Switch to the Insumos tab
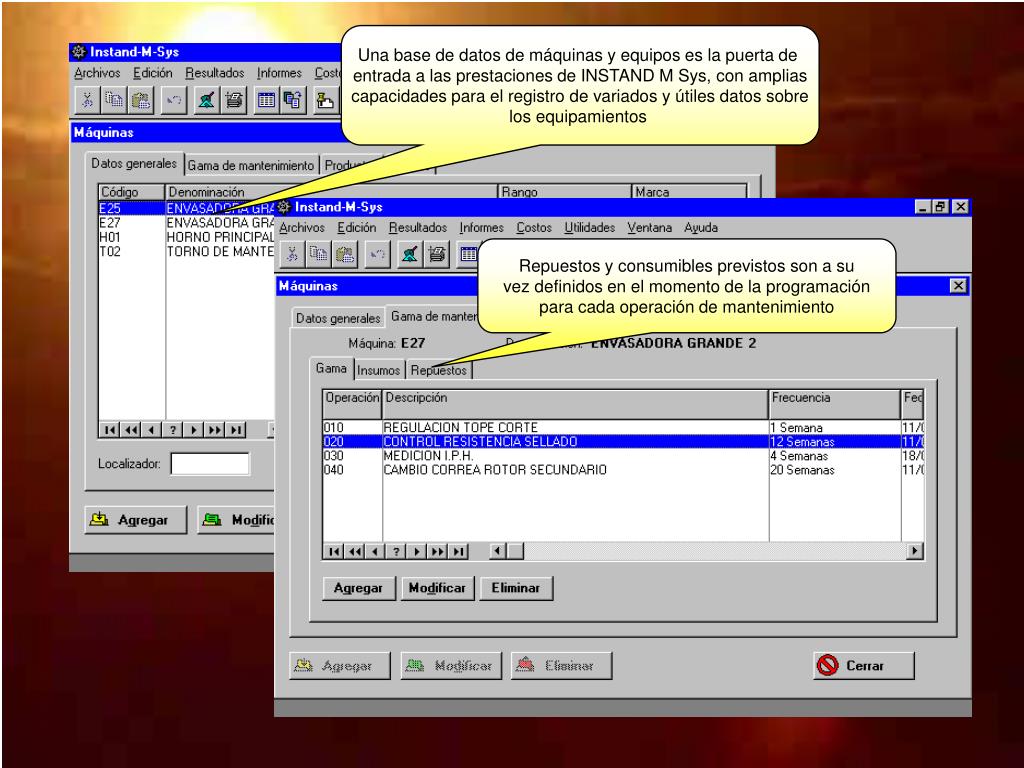The width and height of the screenshot is (1024, 768). pos(379,370)
